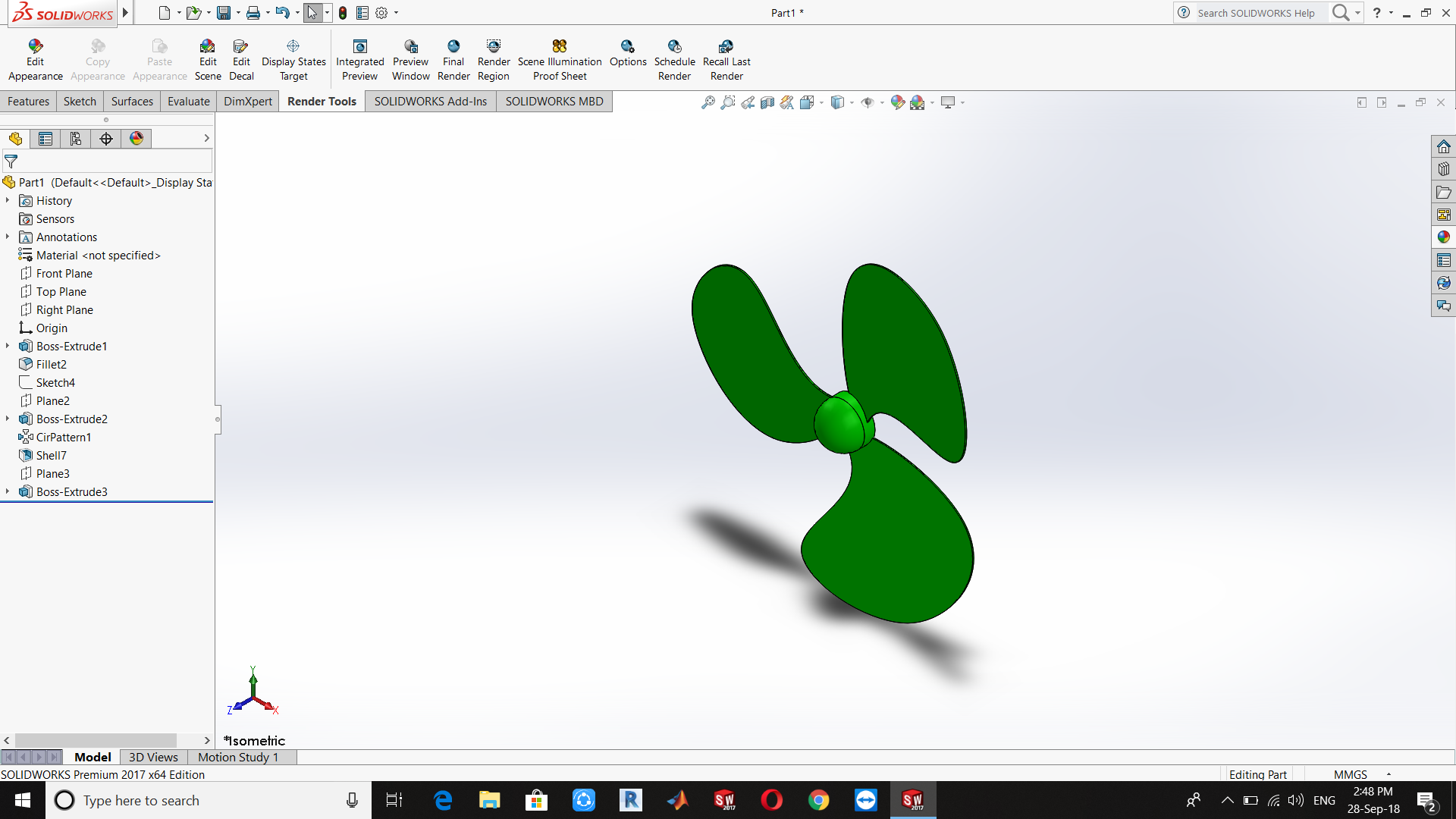Toggle the rebuild traffic light icon
Screen dimensions: 1456x819
[343, 13]
